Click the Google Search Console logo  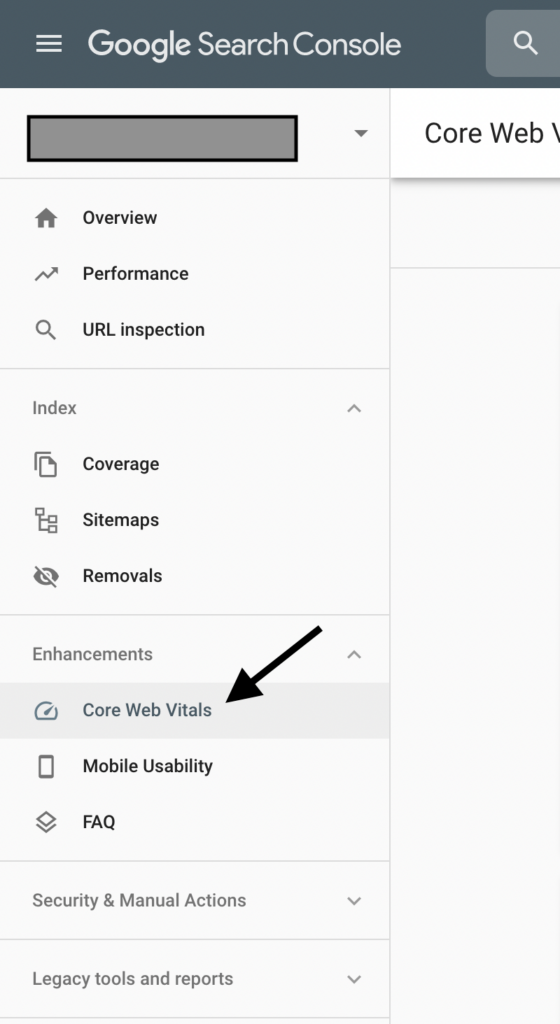pyautogui.click(x=244, y=44)
